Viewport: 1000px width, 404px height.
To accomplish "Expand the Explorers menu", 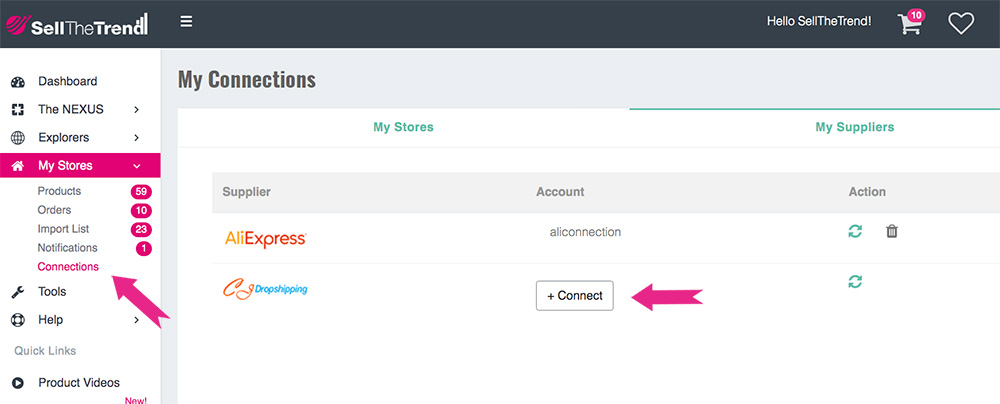I will [136, 138].
